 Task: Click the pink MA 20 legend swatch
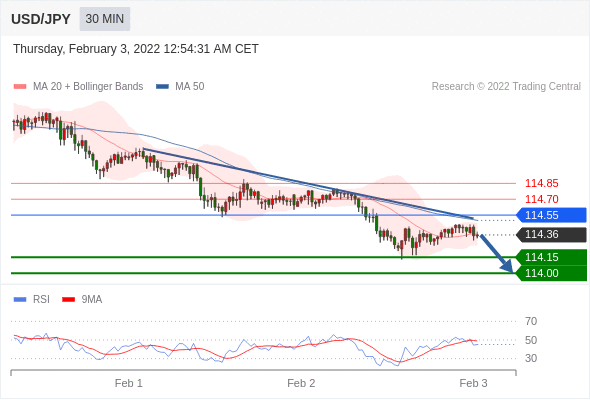pyautogui.click(x=20, y=87)
